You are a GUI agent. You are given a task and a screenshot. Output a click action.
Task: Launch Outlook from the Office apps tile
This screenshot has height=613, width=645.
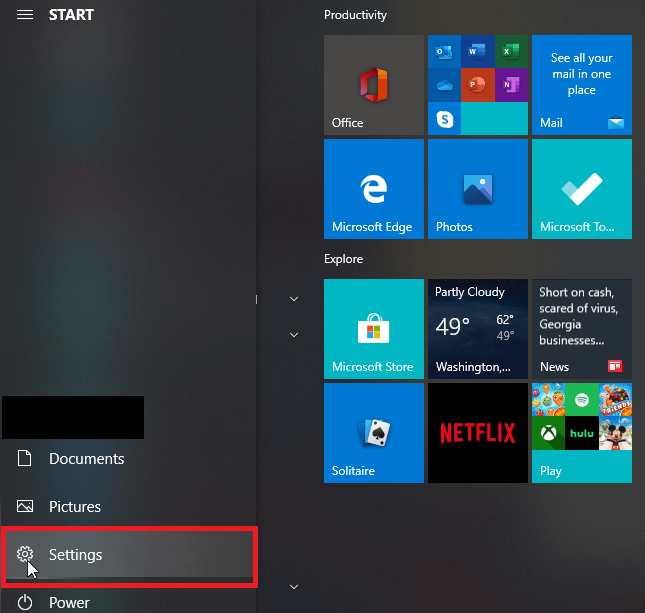(x=444, y=51)
